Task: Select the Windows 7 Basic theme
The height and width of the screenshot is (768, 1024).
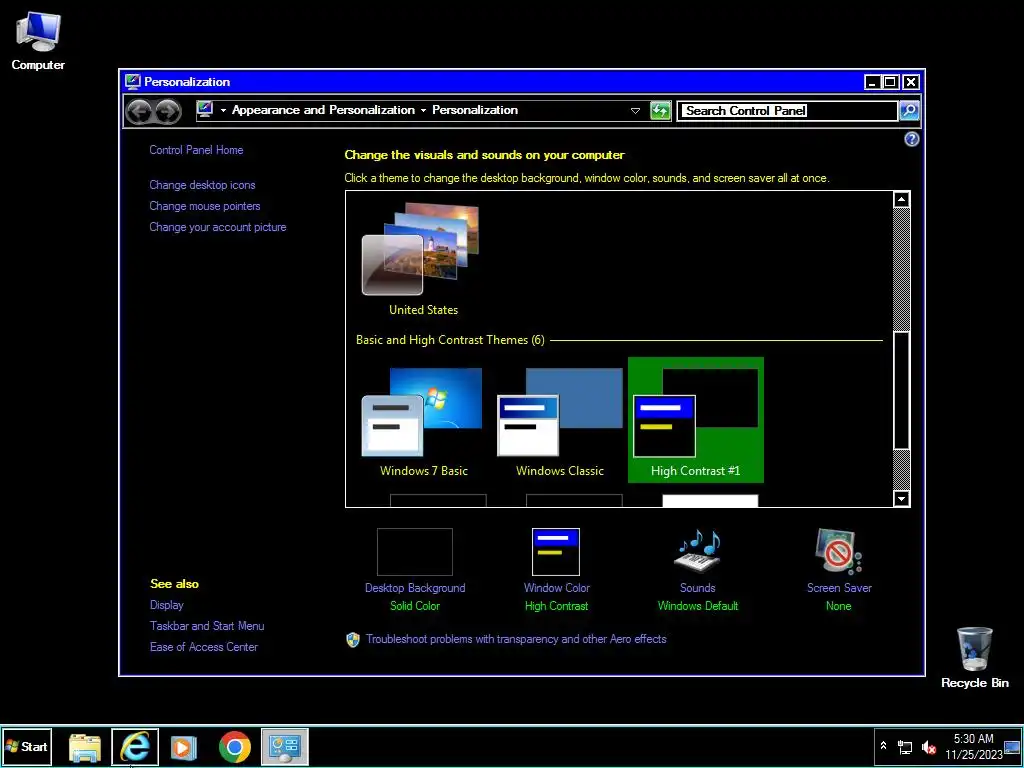Action: [423, 421]
